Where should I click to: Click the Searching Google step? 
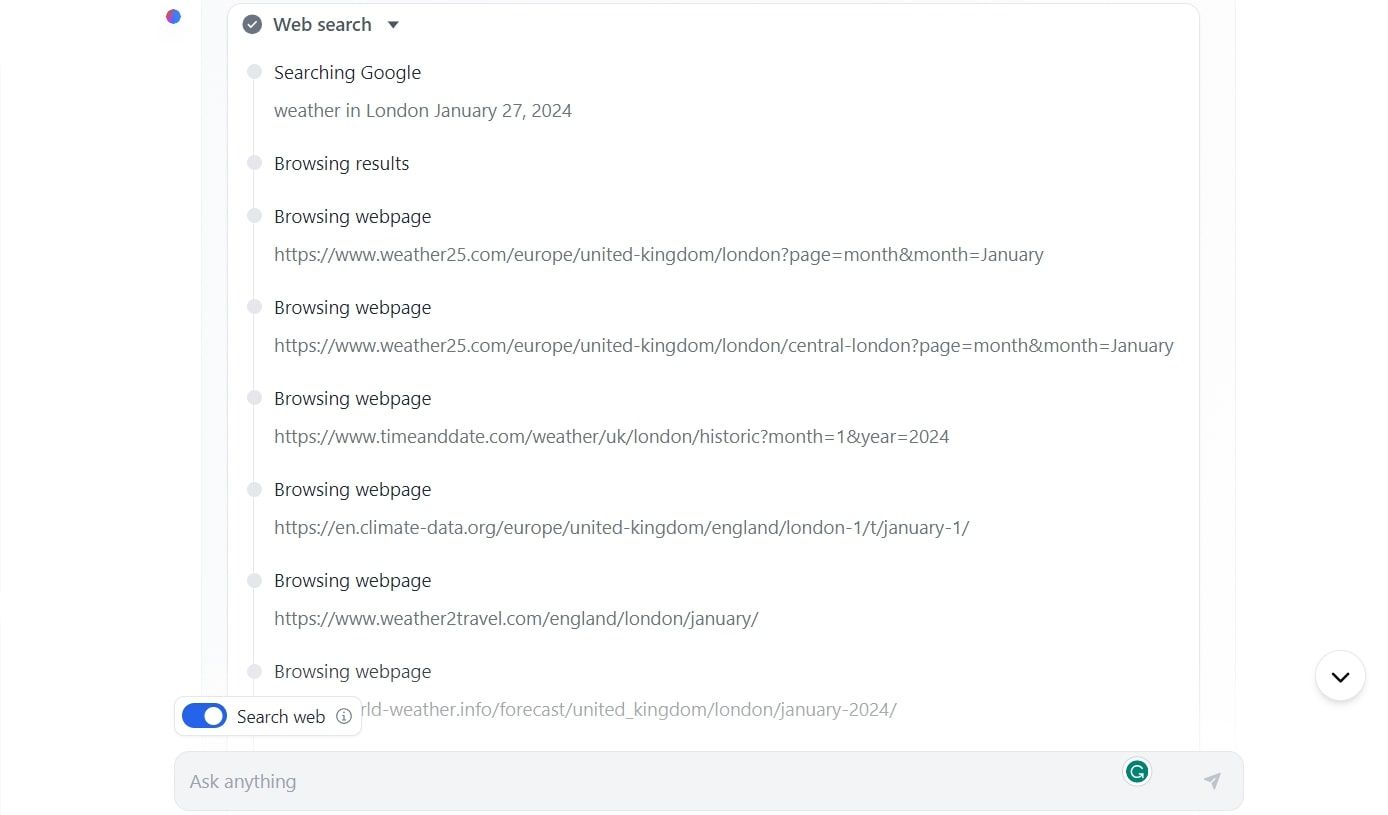(x=347, y=72)
